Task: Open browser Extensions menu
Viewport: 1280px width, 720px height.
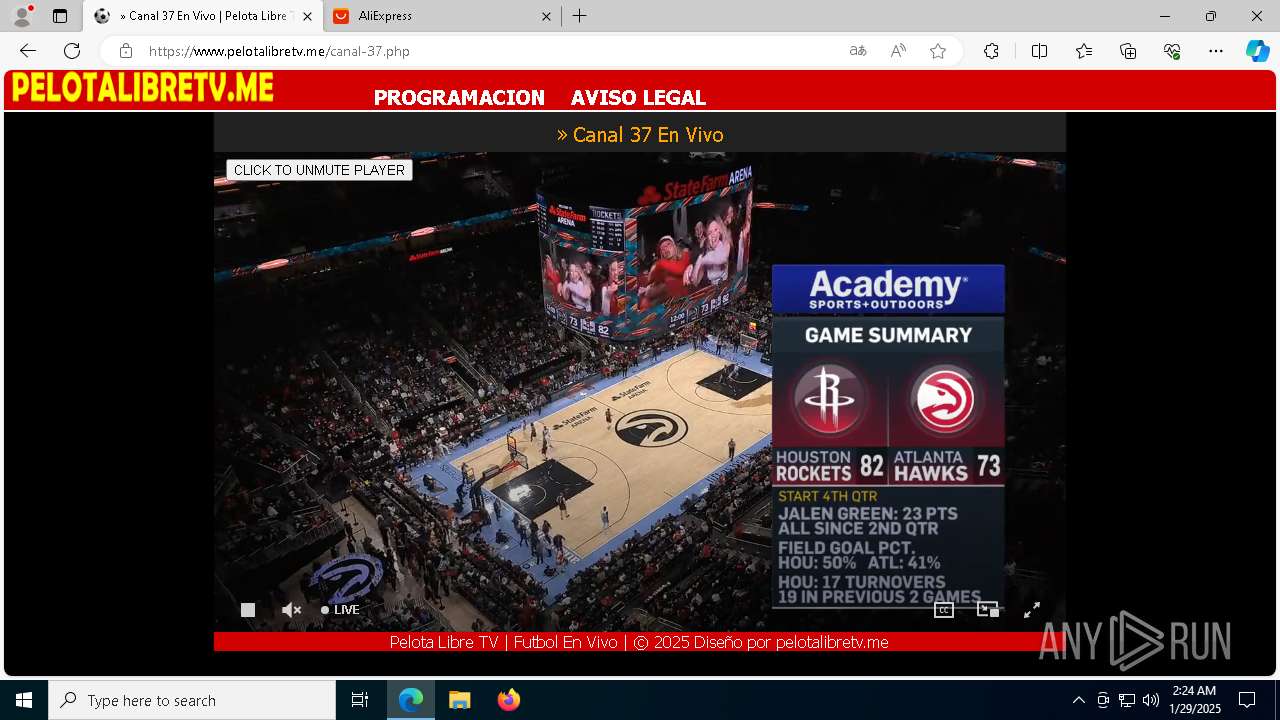Action: pos(991,51)
